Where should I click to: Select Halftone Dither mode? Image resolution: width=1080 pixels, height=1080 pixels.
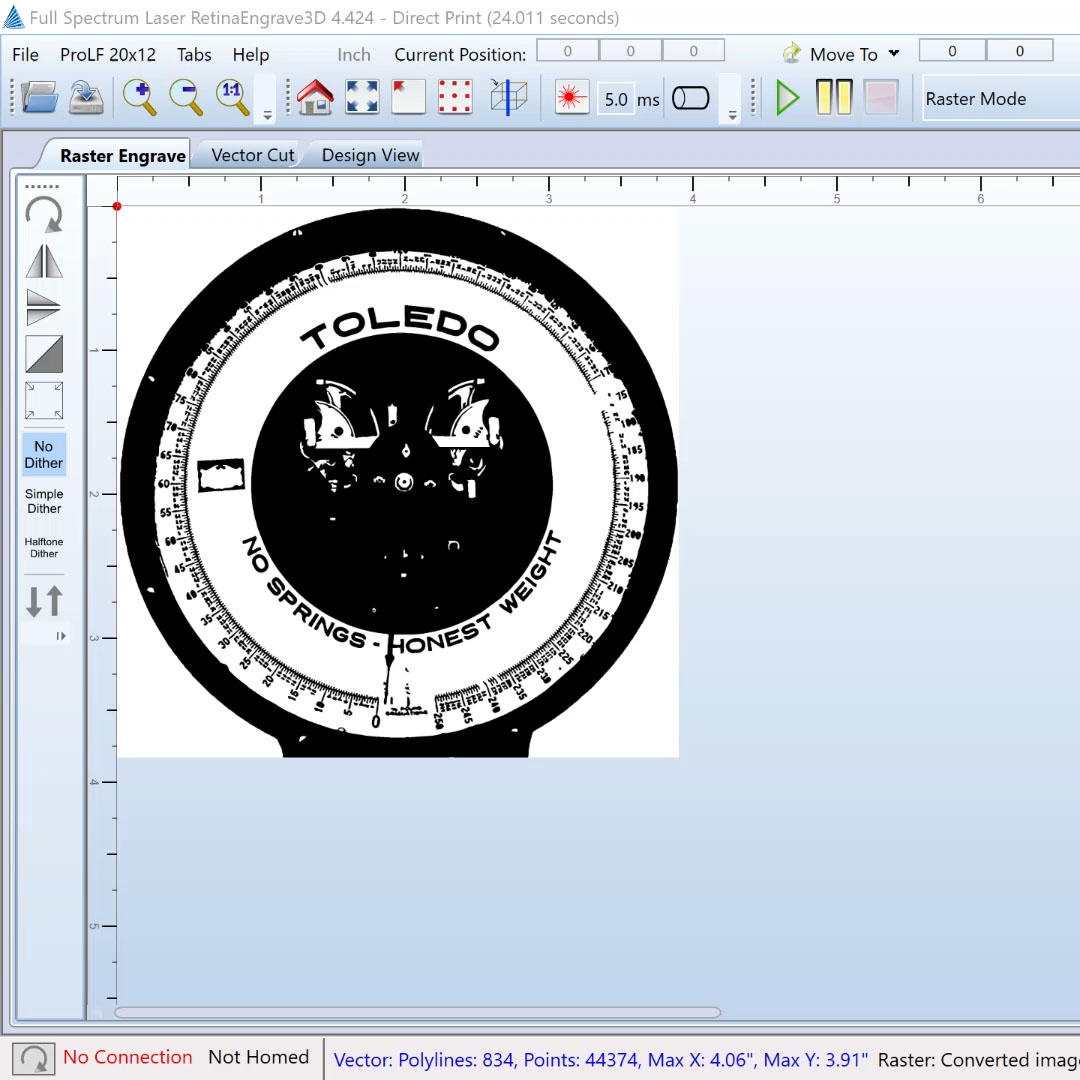coord(44,548)
